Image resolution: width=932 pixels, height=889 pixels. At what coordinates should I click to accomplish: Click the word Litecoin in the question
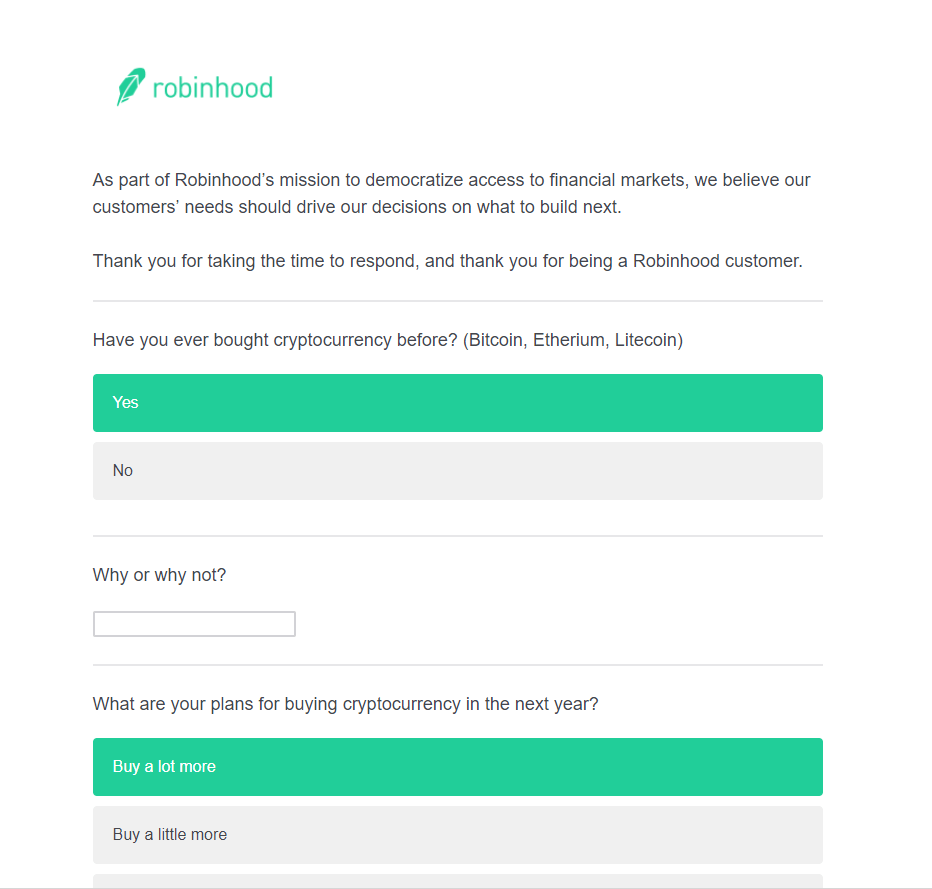point(645,340)
